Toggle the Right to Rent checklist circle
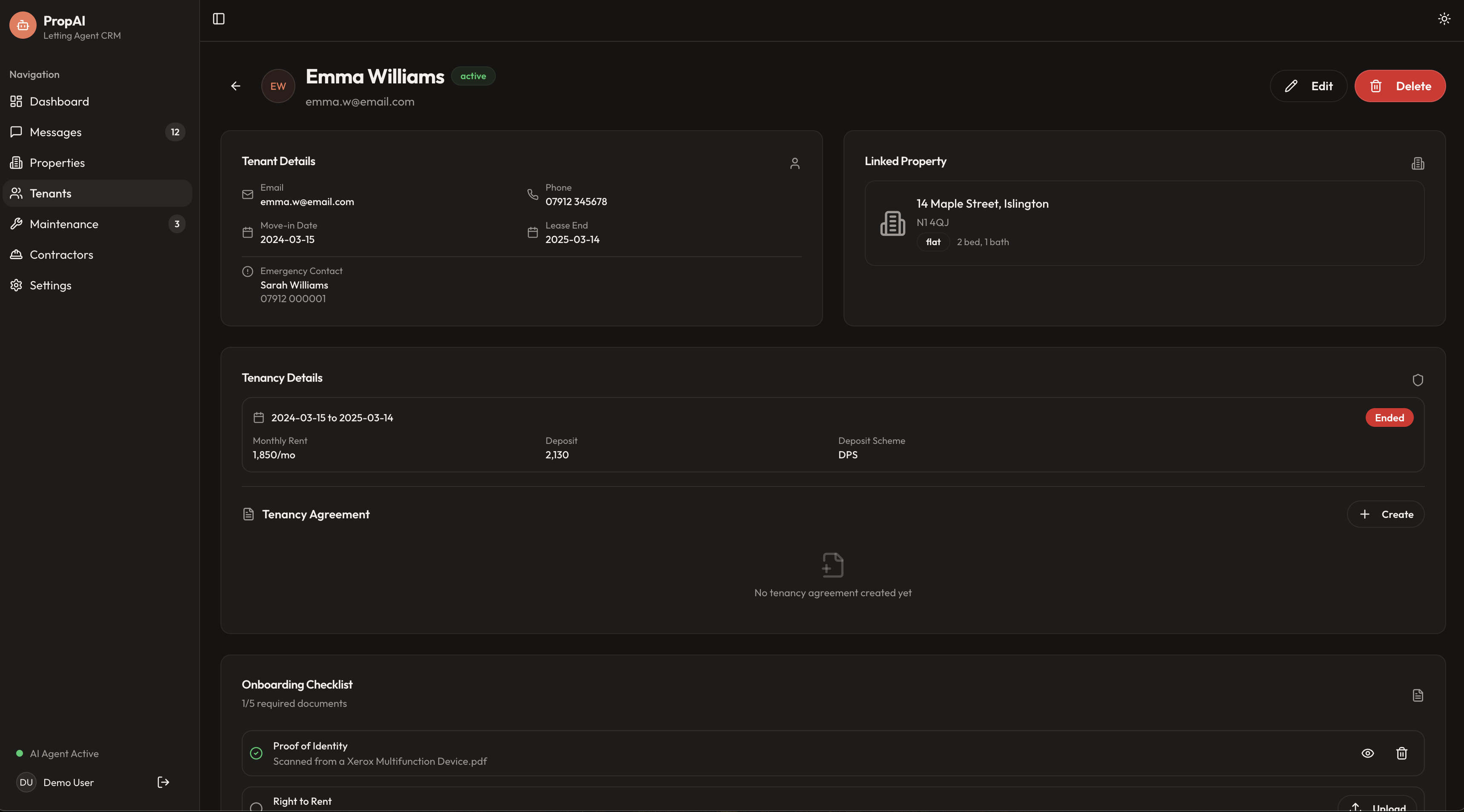Screen dimensions: 1464x812 [256, 806]
